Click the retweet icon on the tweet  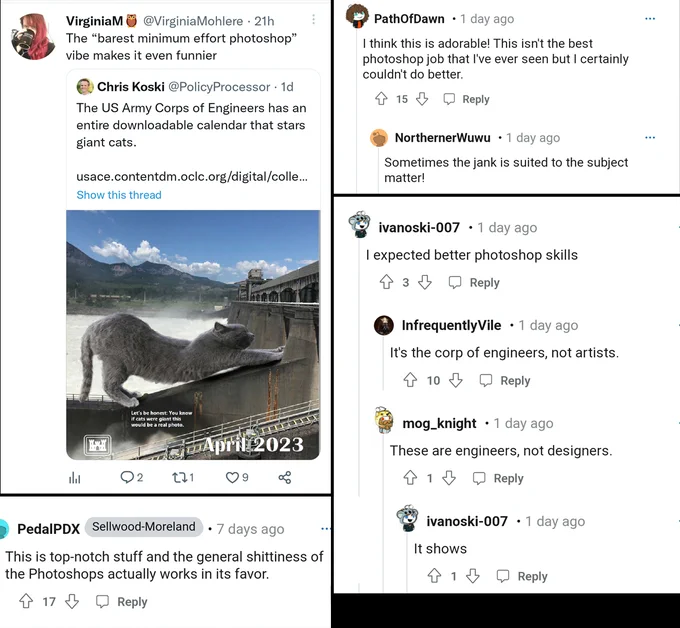pyautogui.click(x=179, y=478)
